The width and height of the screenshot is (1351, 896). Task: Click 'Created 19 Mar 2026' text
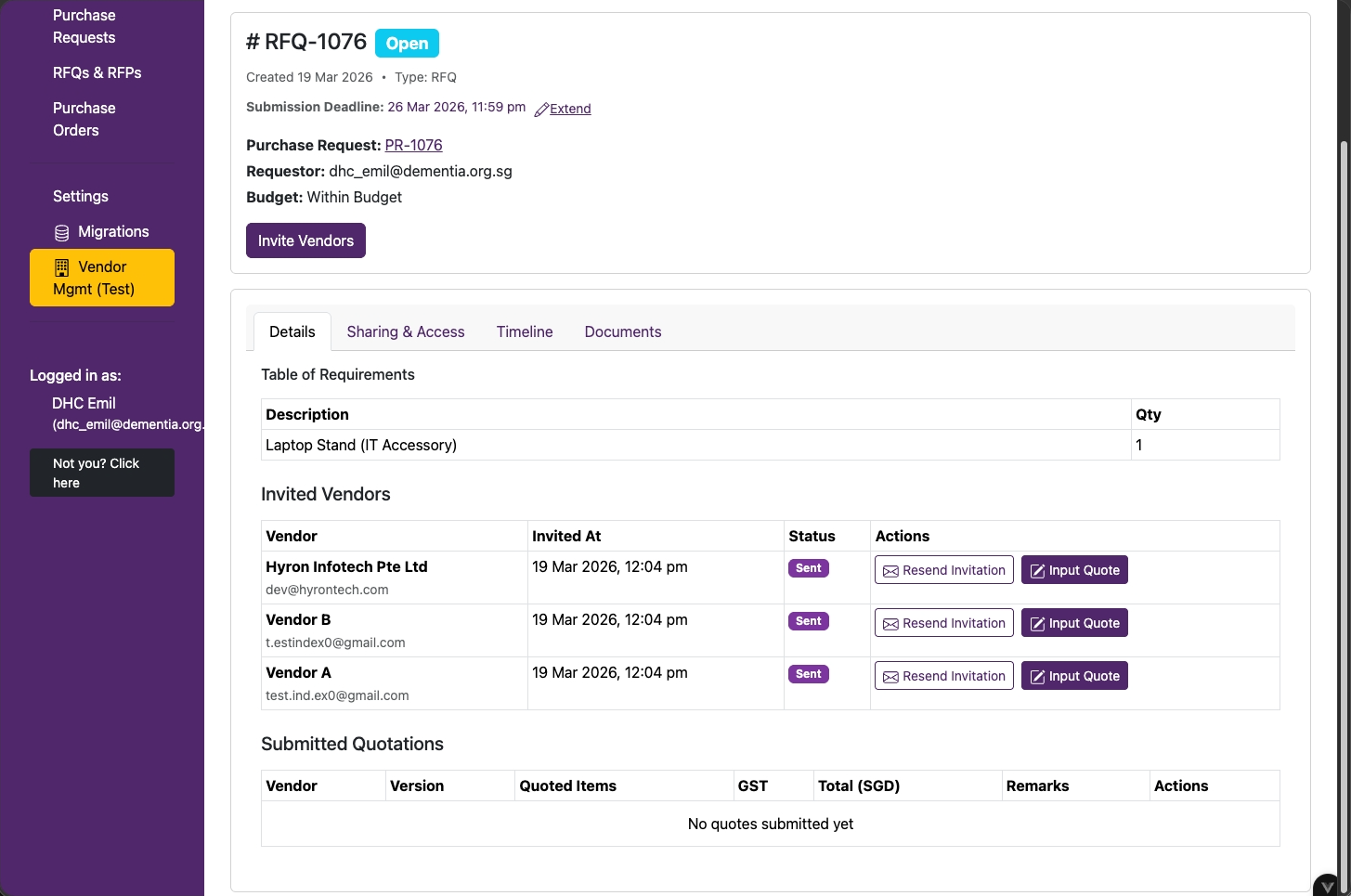pyautogui.click(x=309, y=77)
